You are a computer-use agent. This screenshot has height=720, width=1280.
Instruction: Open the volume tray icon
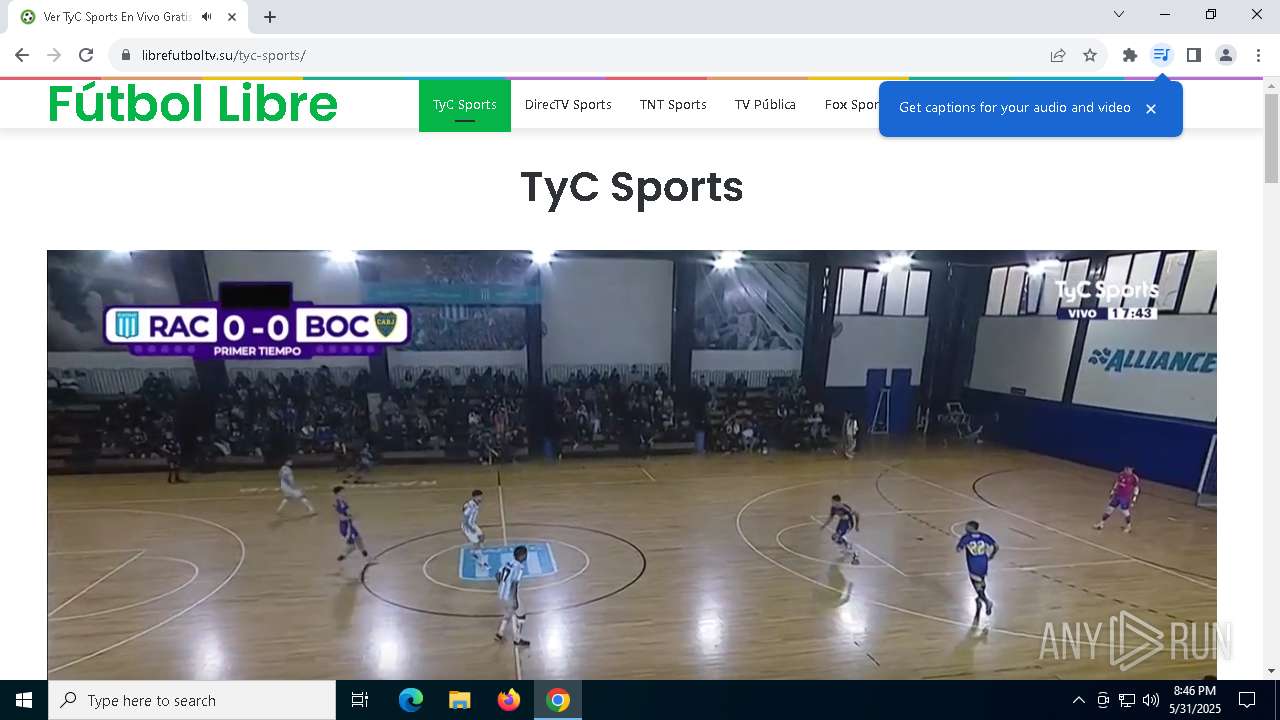point(1151,700)
